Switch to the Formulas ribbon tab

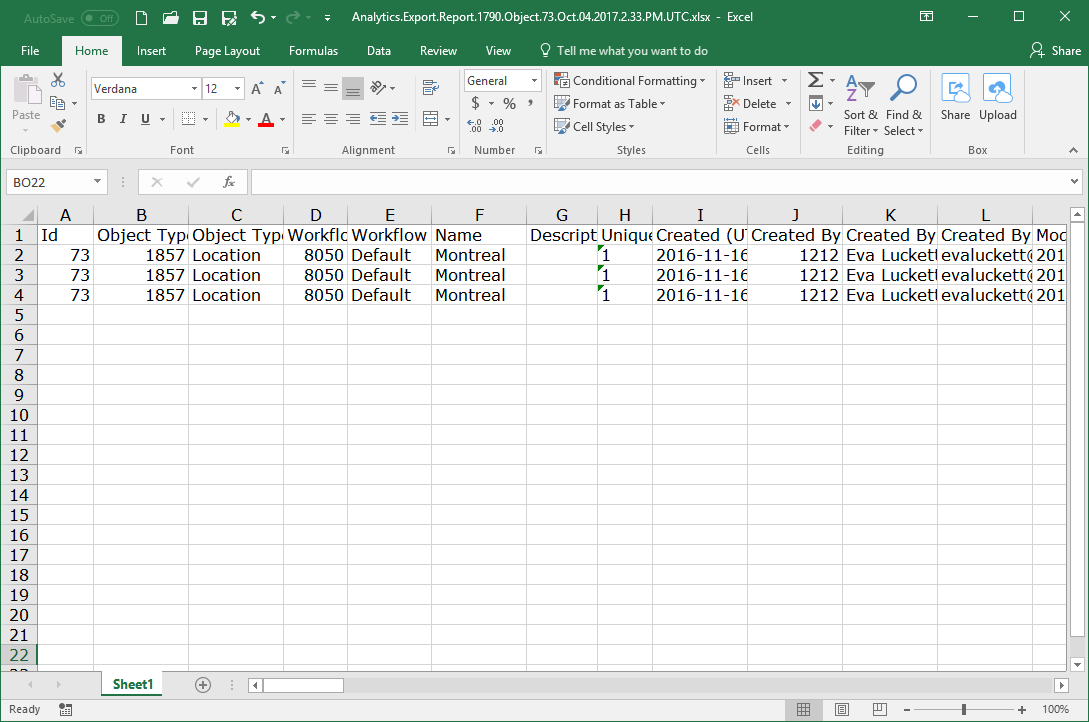313,51
